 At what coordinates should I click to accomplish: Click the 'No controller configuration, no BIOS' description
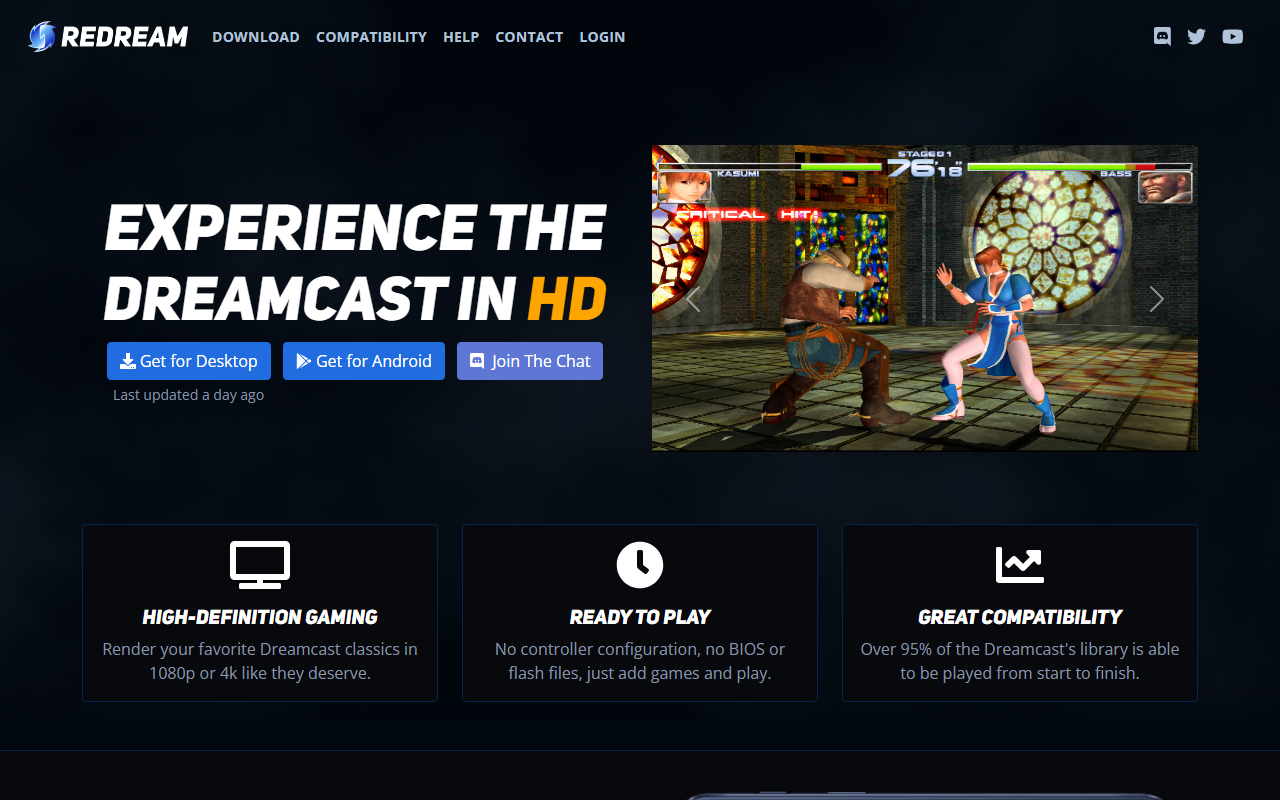pos(640,661)
